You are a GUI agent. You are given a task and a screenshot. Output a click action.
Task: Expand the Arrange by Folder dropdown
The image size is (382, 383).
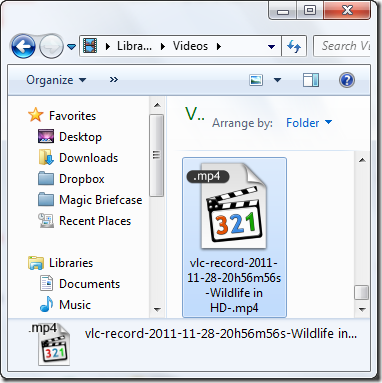309,123
